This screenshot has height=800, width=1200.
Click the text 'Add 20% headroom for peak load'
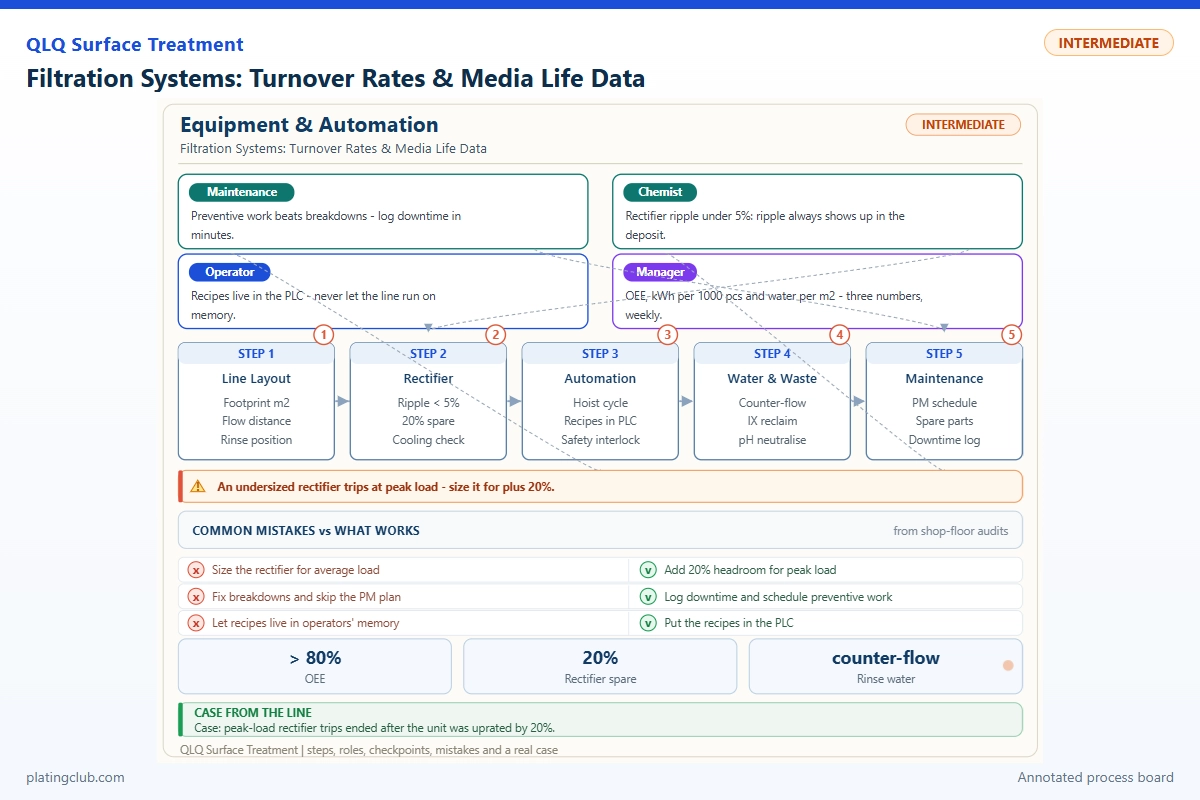(x=750, y=570)
